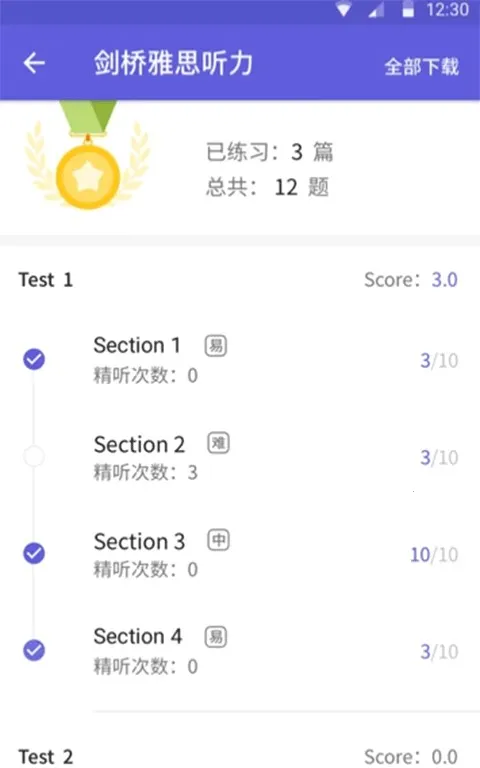
Task: Select the Test 1 Score 3.0 value
Action: 444,280
